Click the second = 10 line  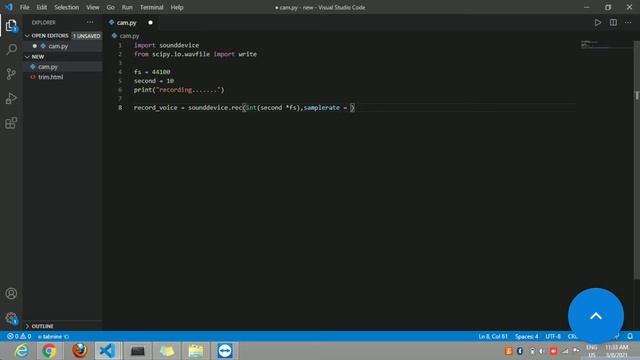154,81
